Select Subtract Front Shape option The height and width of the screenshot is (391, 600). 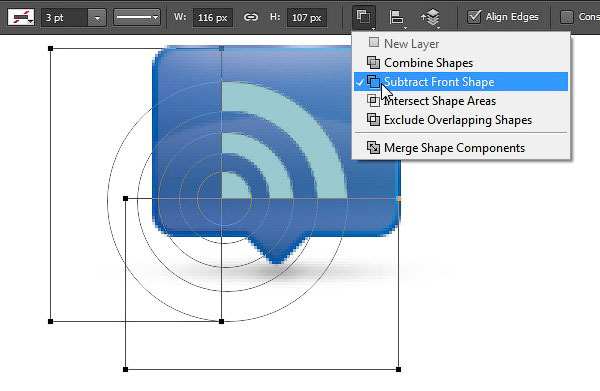point(461,82)
